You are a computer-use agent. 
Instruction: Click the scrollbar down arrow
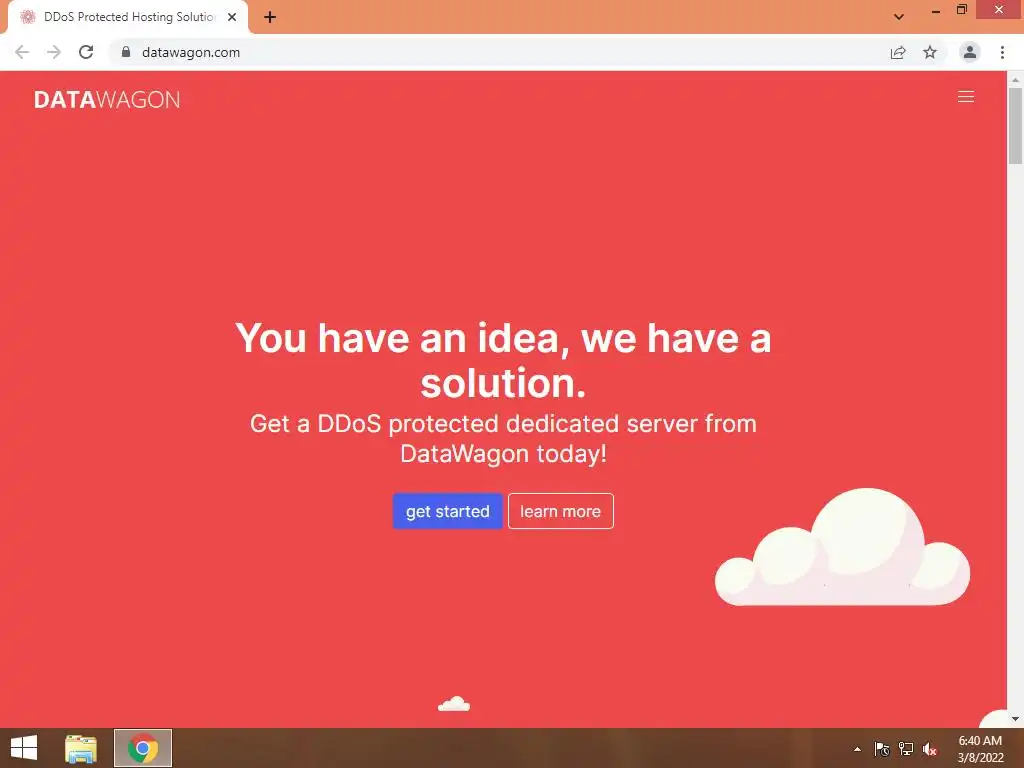1015,719
